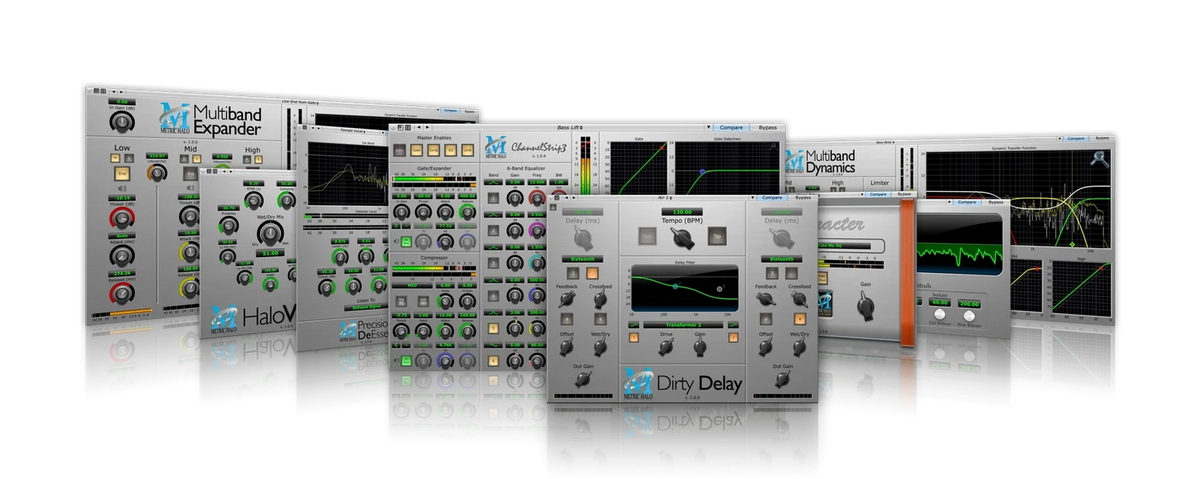The height and width of the screenshot is (479, 1200).
Task: Click the 120.00 tempo value field
Action: tap(683, 212)
